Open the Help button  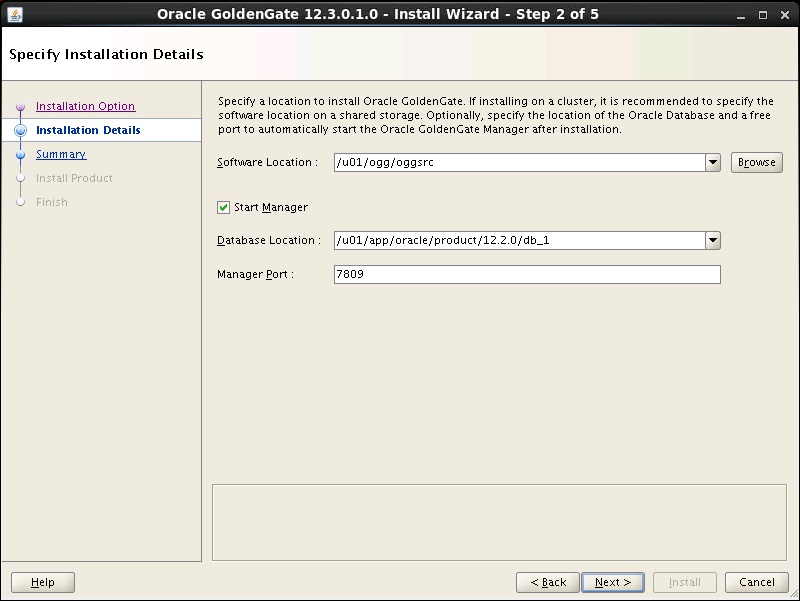tap(43, 582)
